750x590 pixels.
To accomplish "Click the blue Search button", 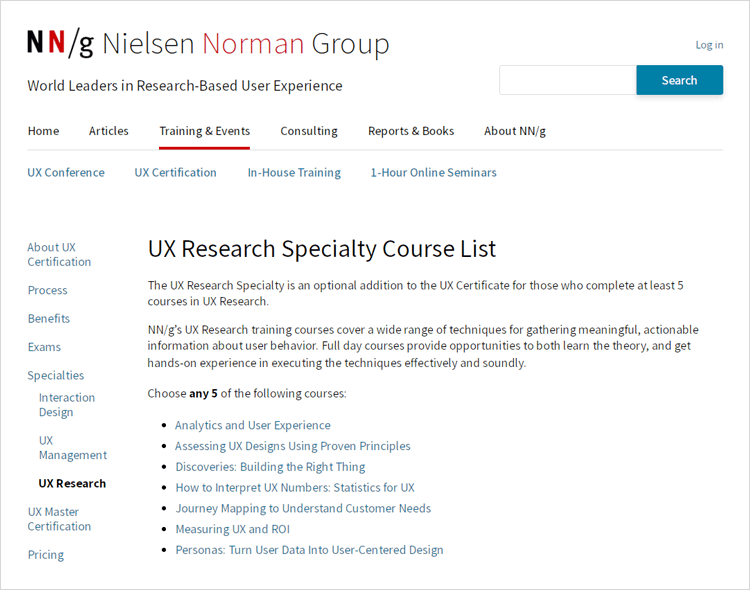I will pos(679,80).
